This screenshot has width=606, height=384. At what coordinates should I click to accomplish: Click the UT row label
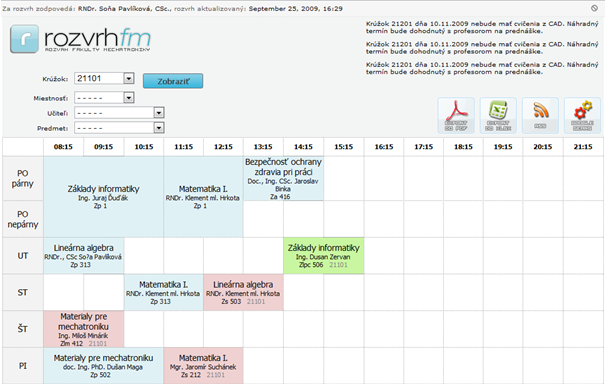23,256
